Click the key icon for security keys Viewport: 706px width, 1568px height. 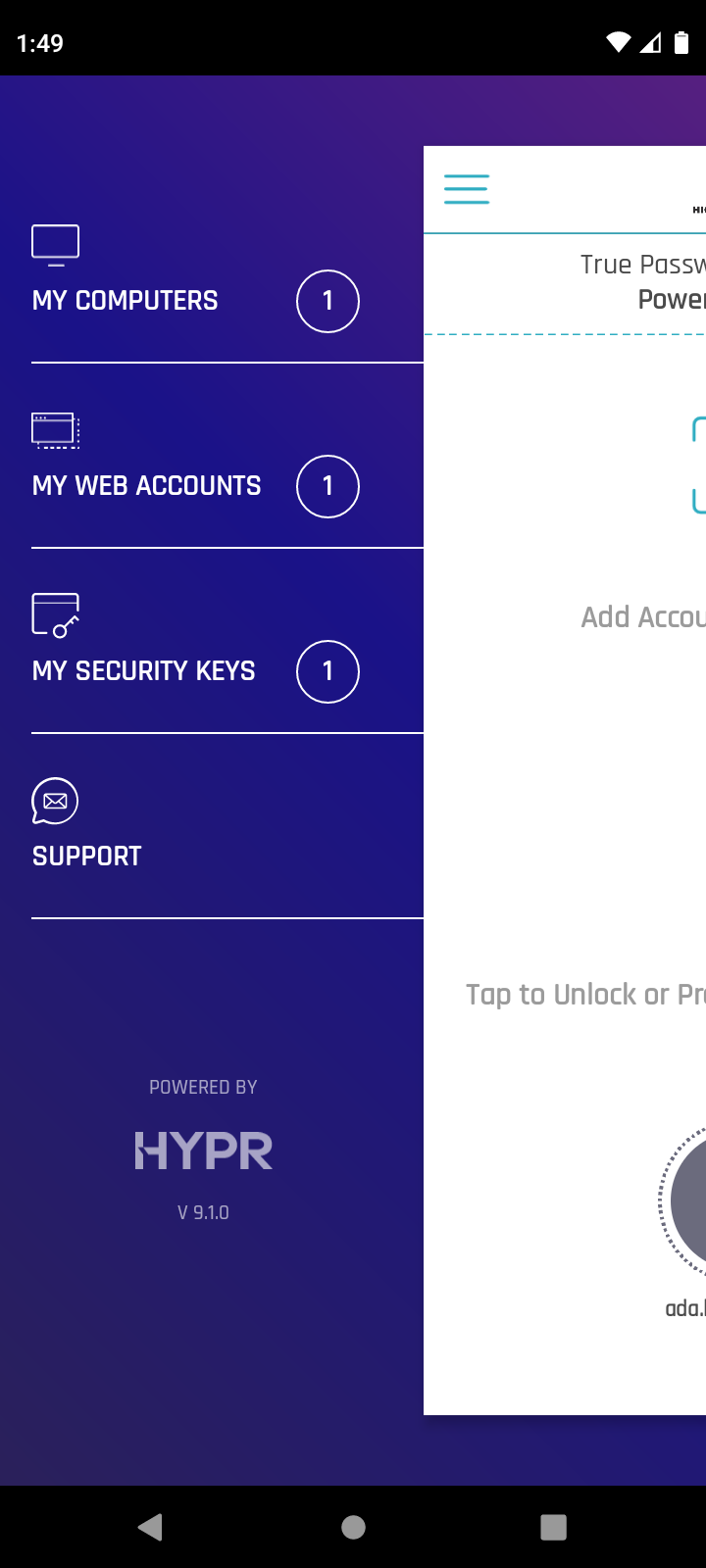pos(56,615)
